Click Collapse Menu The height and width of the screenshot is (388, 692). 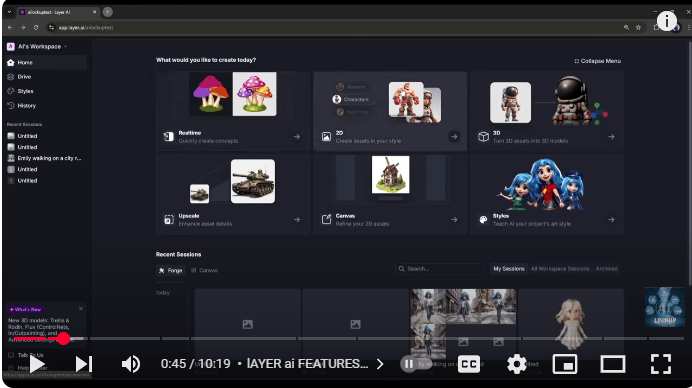[x=598, y=61]
